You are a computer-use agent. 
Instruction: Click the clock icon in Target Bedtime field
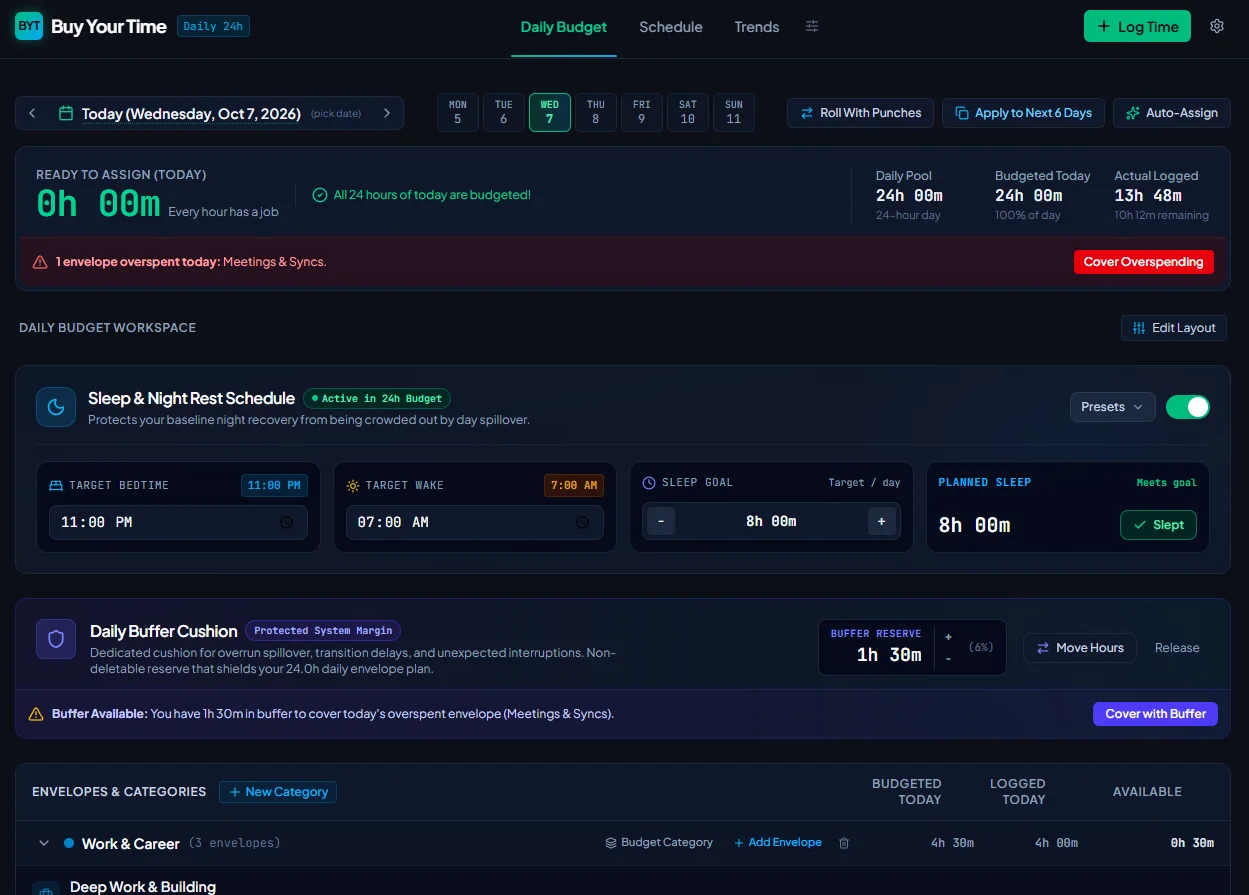tap(287, 522)
